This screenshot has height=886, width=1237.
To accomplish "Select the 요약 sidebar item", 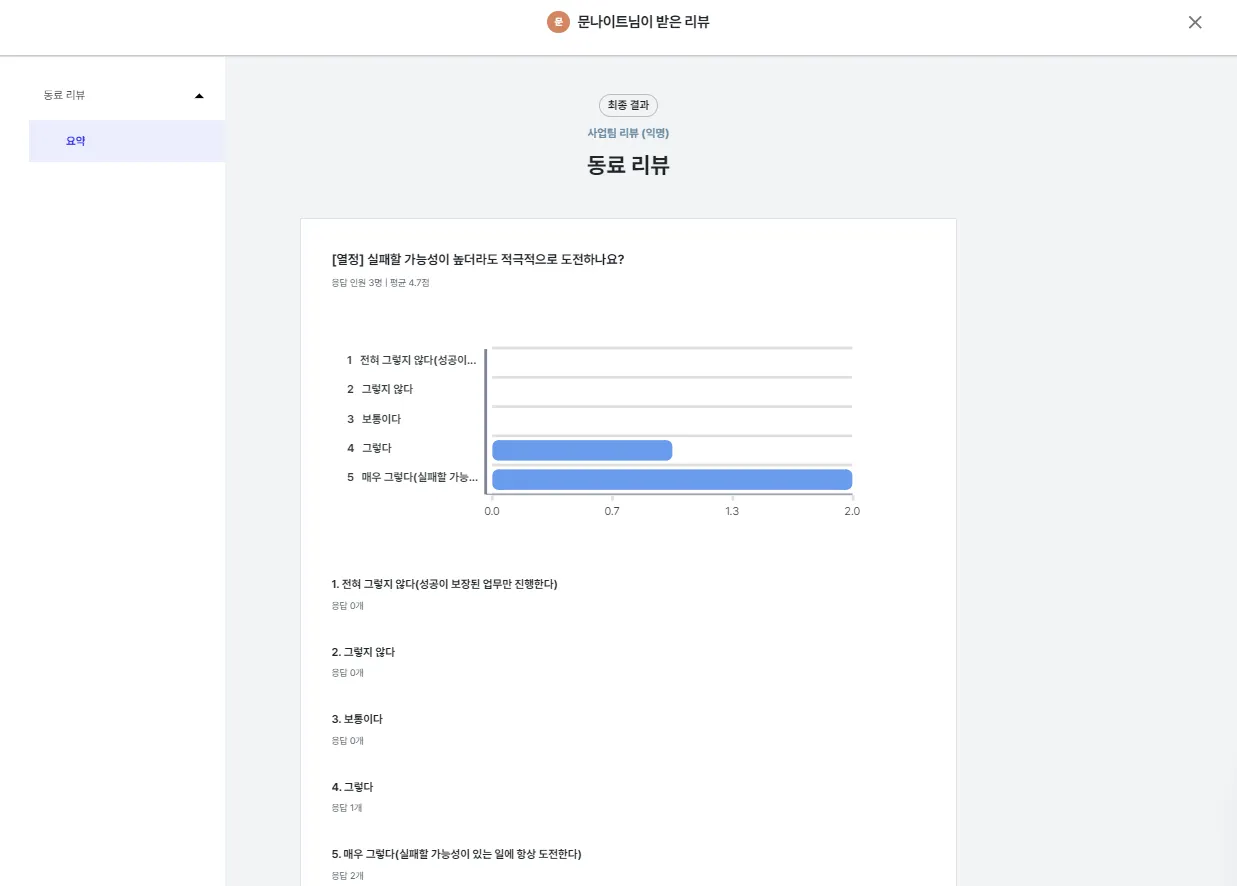I will [x=76, y=141].
